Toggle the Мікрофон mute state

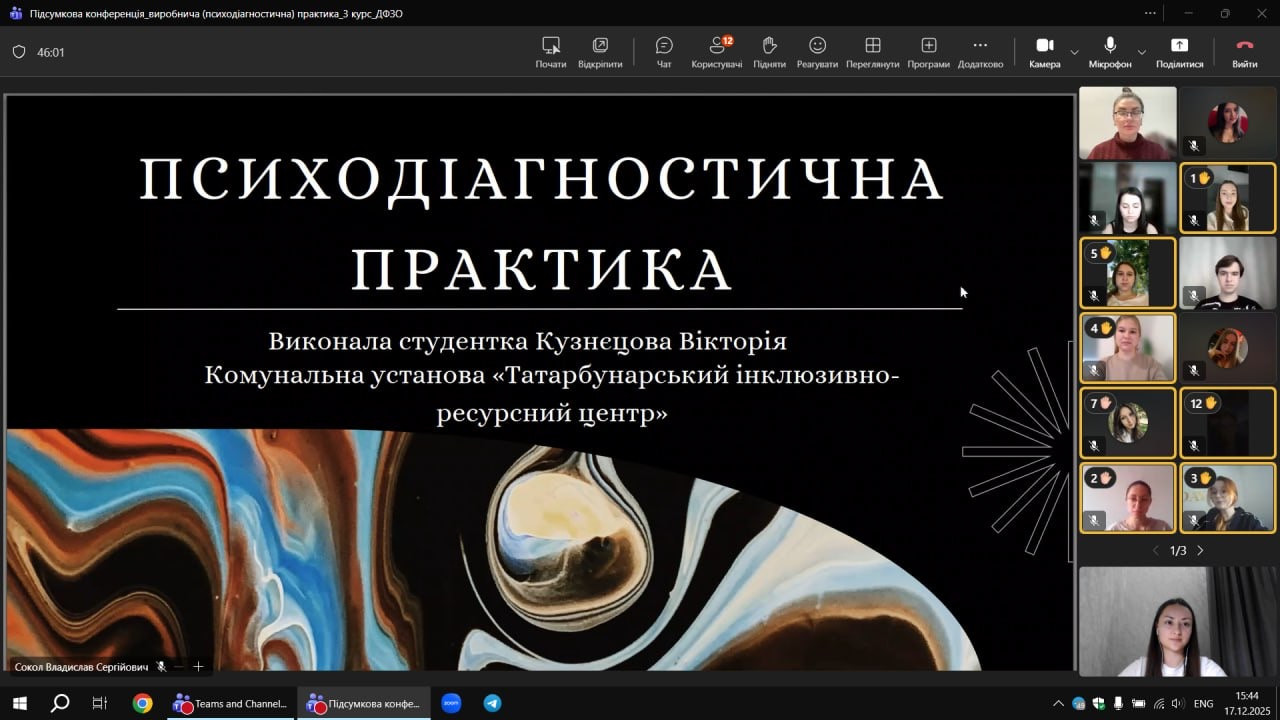tap(1110, 52)
